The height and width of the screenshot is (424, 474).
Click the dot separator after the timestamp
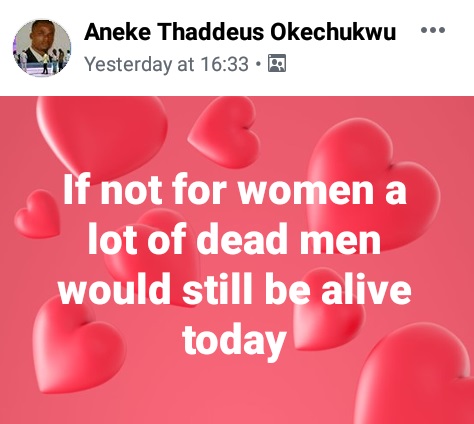[258, 63]
